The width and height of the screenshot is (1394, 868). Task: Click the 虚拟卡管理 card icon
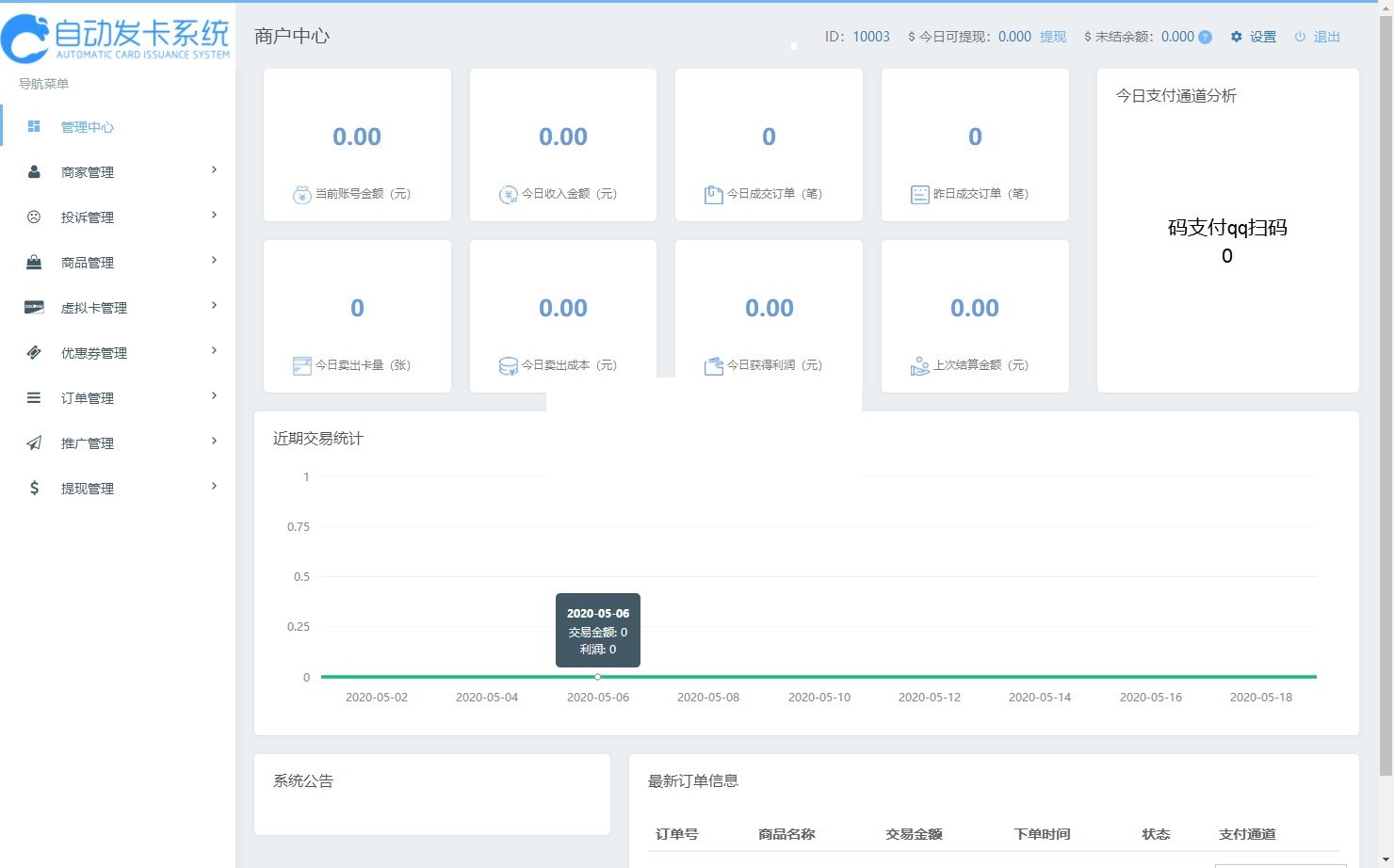tap(34, 307)
